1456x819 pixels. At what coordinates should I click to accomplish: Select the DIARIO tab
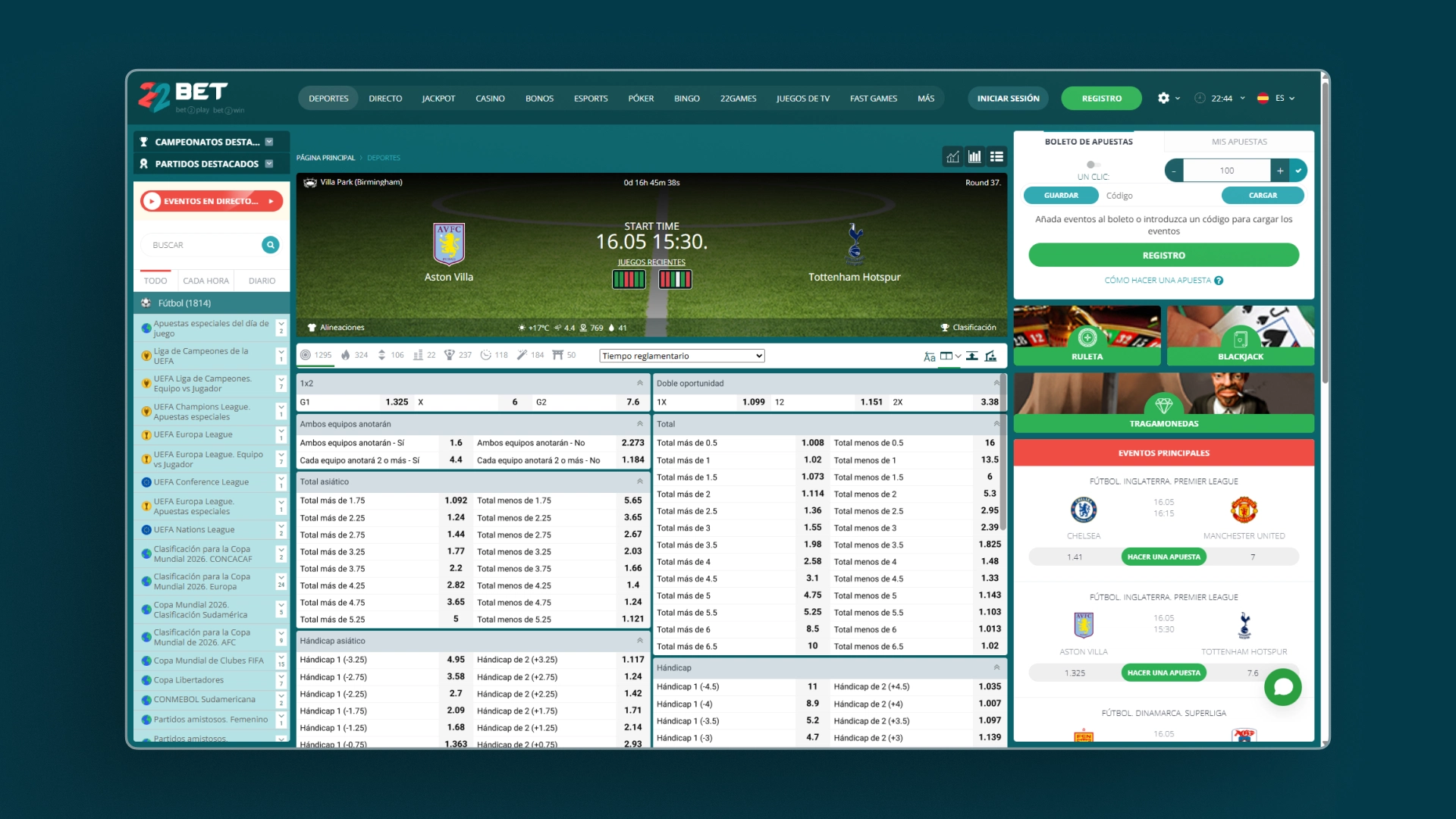(262, 281)
